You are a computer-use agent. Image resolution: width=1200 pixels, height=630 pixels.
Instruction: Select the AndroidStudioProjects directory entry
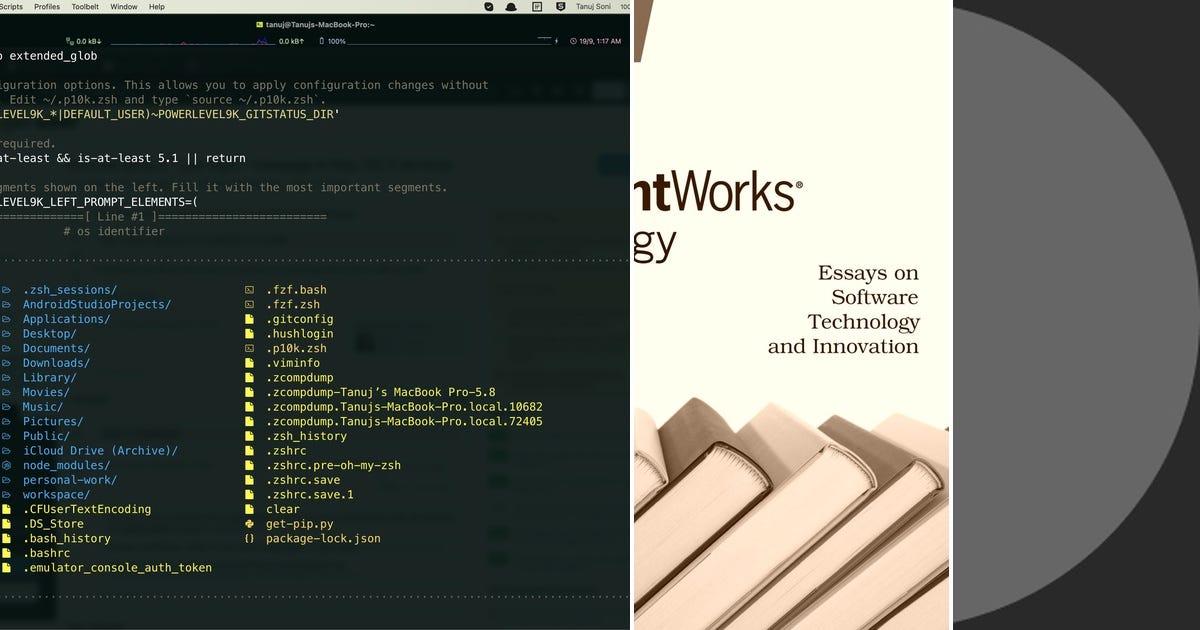point(96,304)
